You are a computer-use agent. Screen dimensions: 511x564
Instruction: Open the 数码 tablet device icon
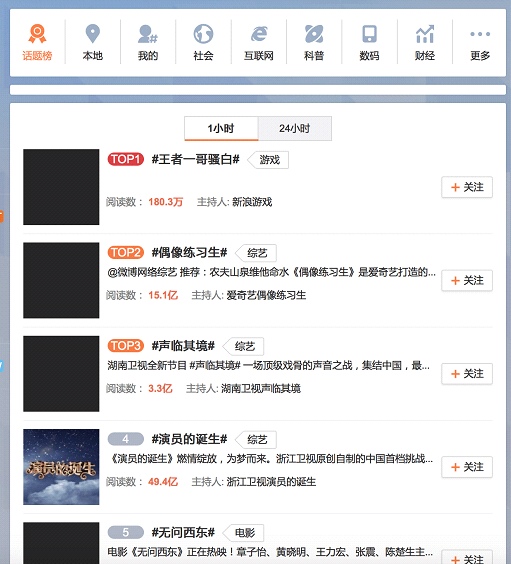click(369, 34)
